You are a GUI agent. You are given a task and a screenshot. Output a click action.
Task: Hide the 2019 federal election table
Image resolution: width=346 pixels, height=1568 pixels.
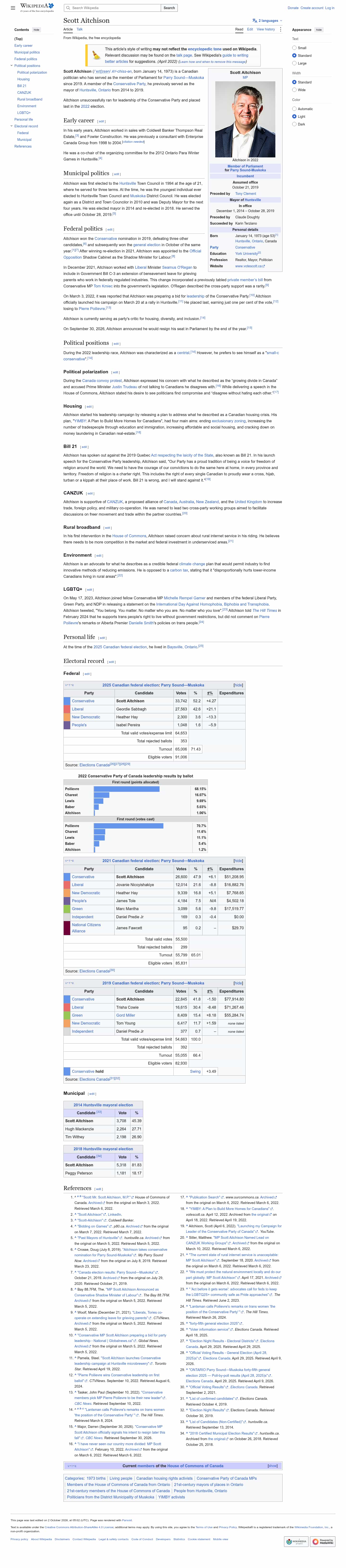tap(238, 983)
